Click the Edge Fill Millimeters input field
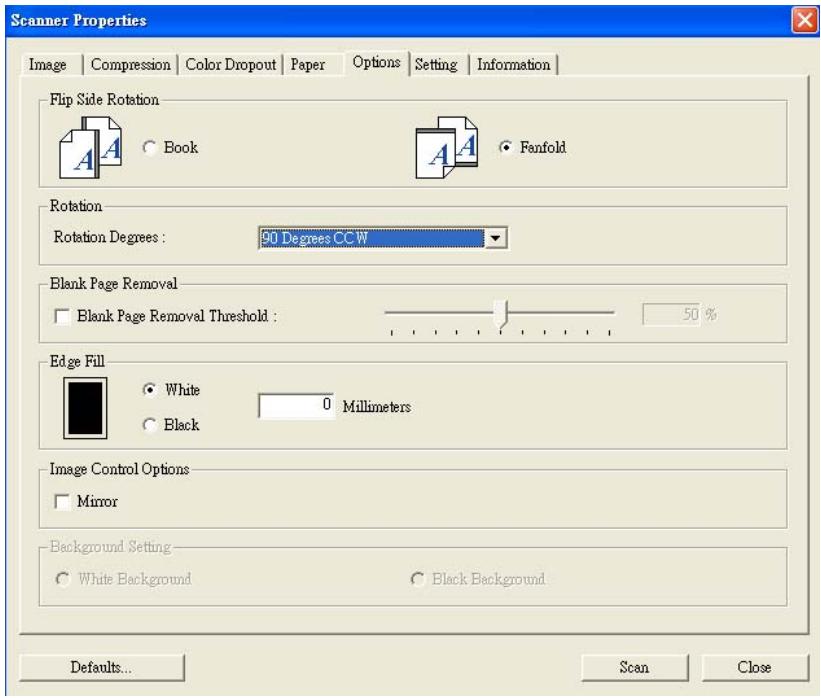The width and height of the screenshot is (821, 698). tap(296, 405)
